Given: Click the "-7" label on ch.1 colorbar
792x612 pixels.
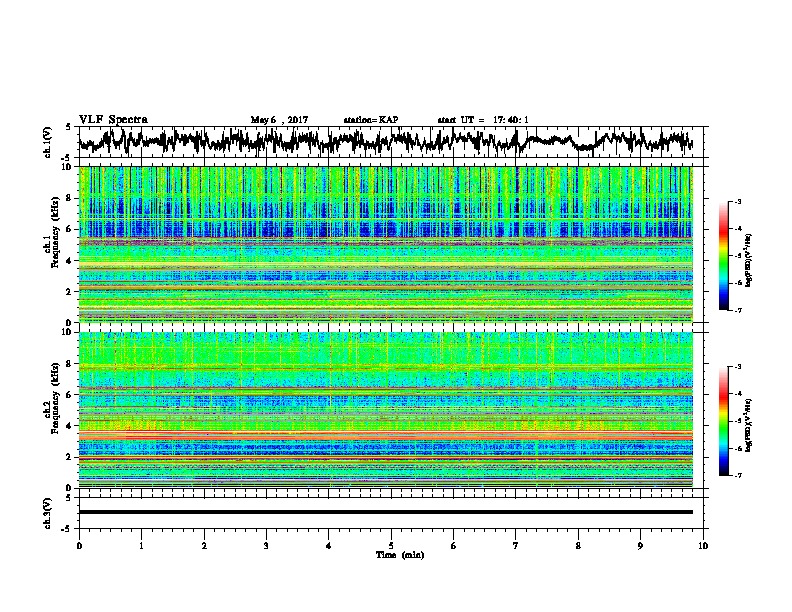Looking at the screenshot, I should (738, 310).
